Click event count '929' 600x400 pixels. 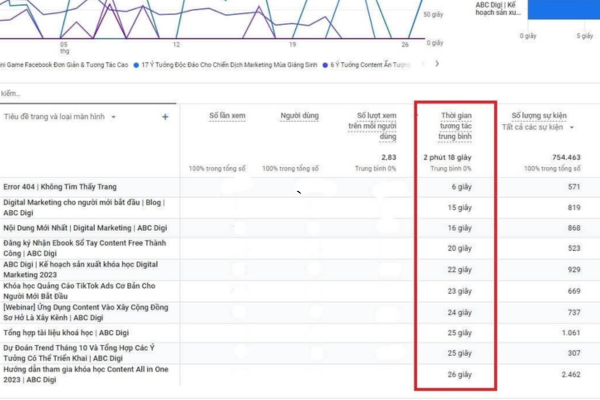(x=574, y=269)
